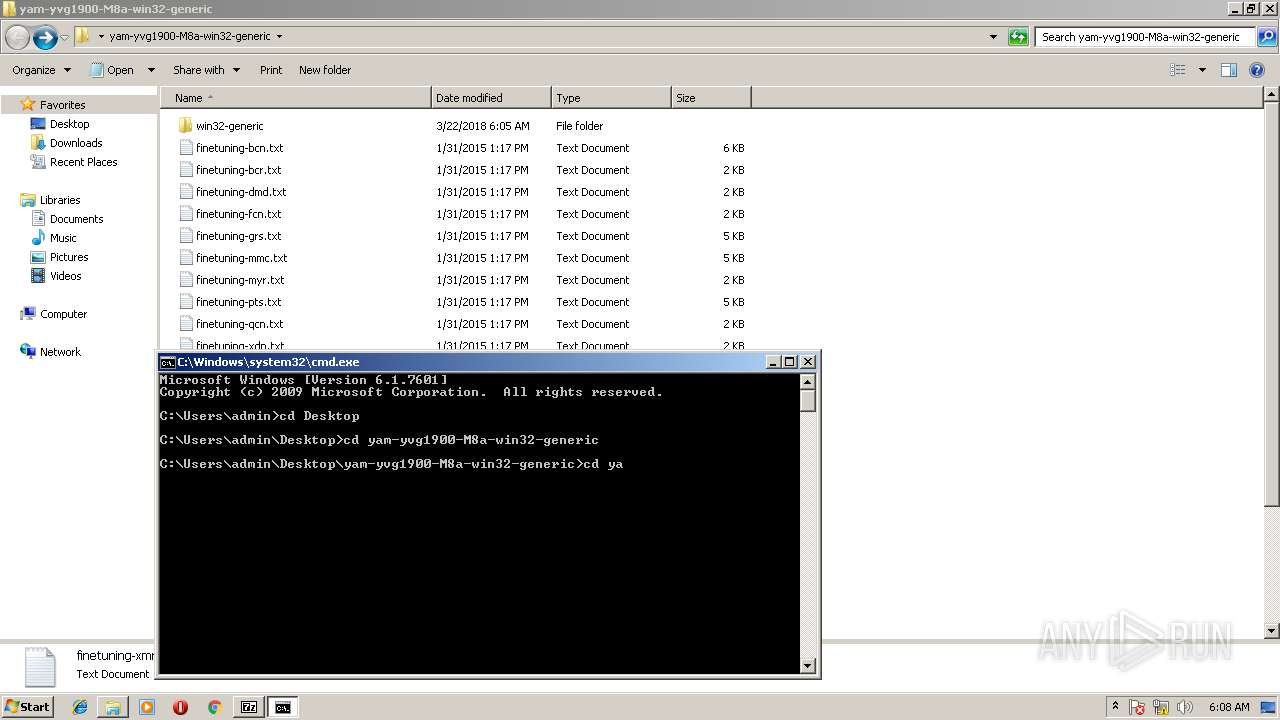
Task: Open Pictures library
Action: [x=69, y=257]
